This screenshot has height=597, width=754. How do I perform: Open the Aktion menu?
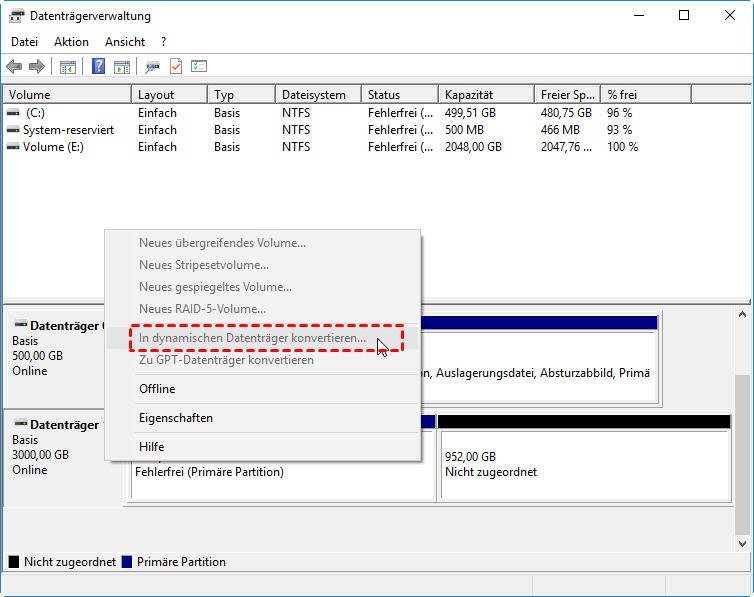point(71,42)
